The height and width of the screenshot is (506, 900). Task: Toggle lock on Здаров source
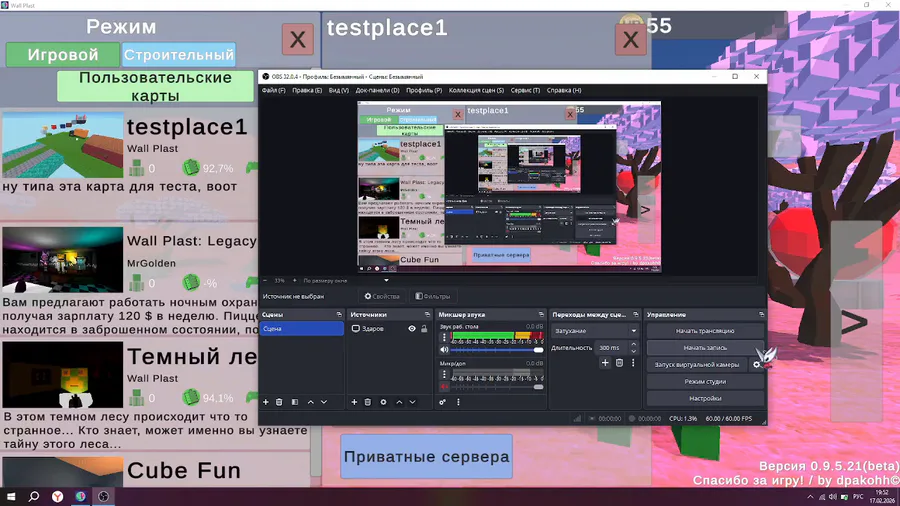click(424, 329)
